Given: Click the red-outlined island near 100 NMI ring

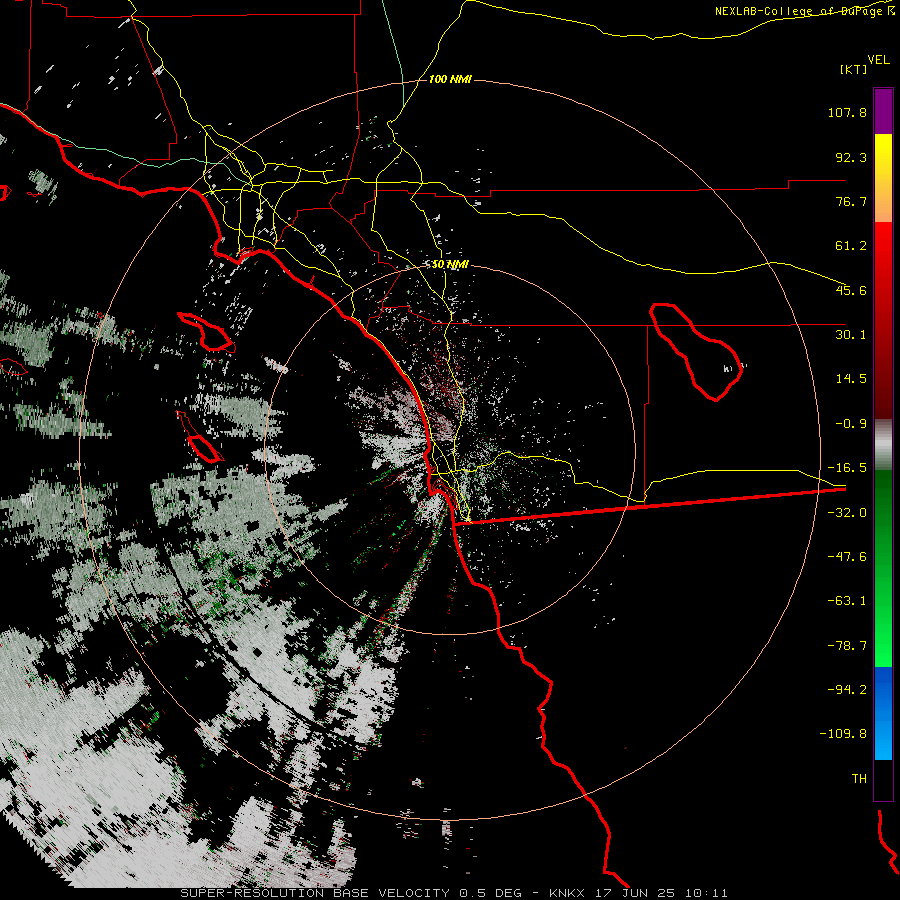Looking at the screenshot, I should [x=206, y=332].
